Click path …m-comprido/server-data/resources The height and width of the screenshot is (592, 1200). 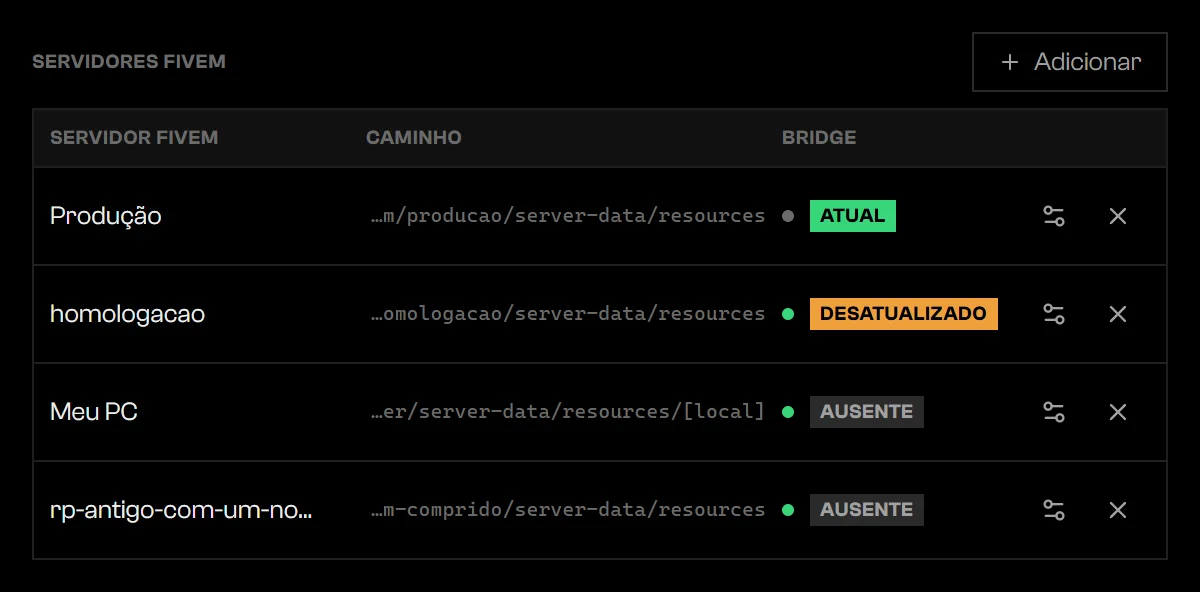pyautogui.click(x=568, y=510)
